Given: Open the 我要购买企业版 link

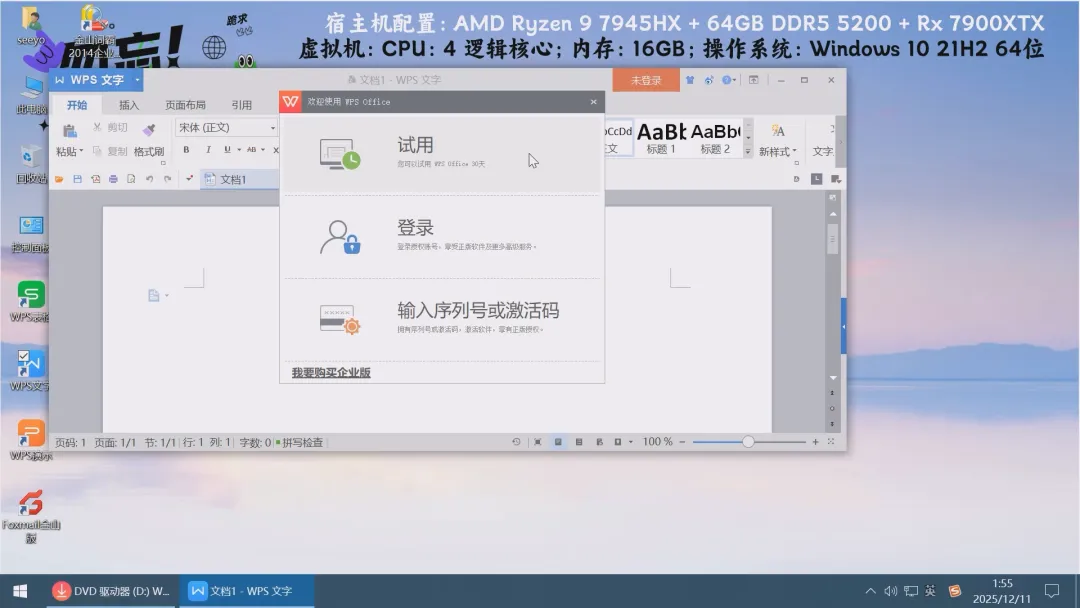Looking at the screenshot, I should 331,373.
